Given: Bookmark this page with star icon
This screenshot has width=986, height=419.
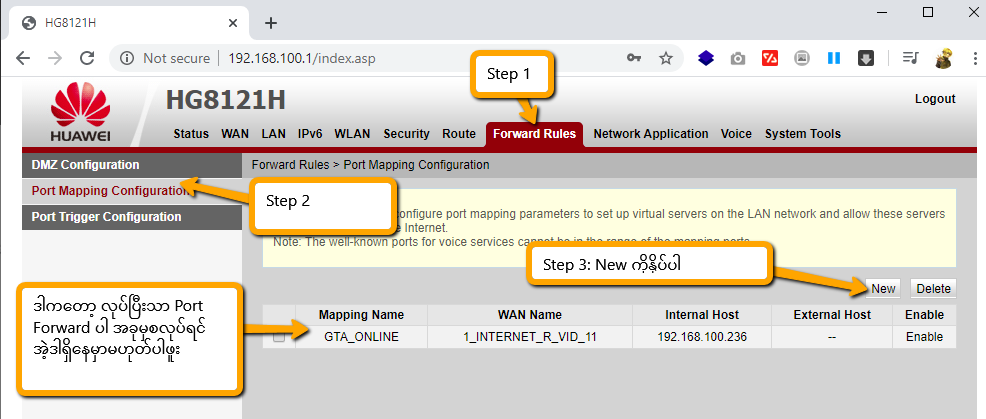Looking at the screenshot, I should pyautogui.click(x=665, y=59).
